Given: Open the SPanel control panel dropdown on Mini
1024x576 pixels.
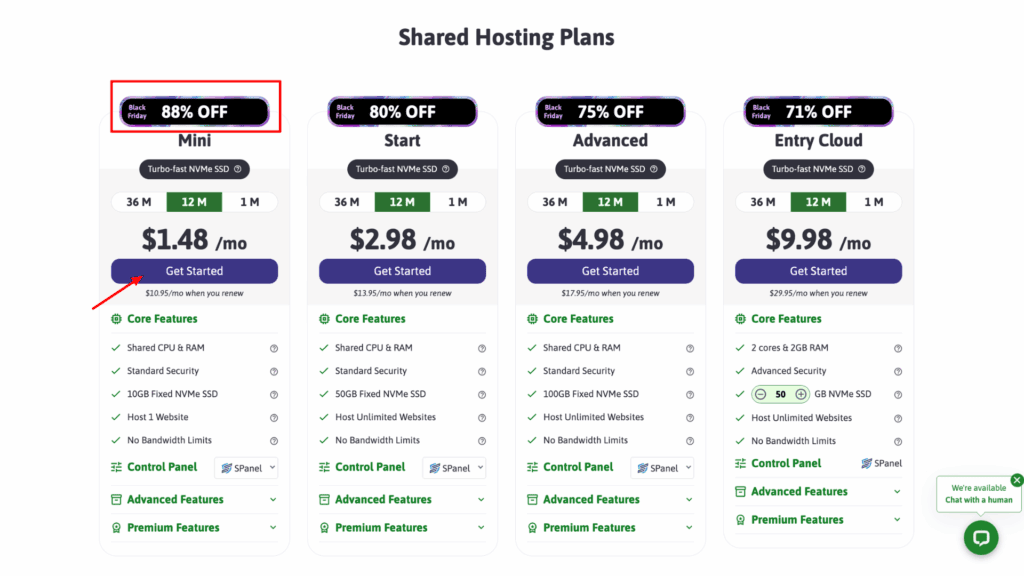Looking at the screenshot, I should point(246,467).
